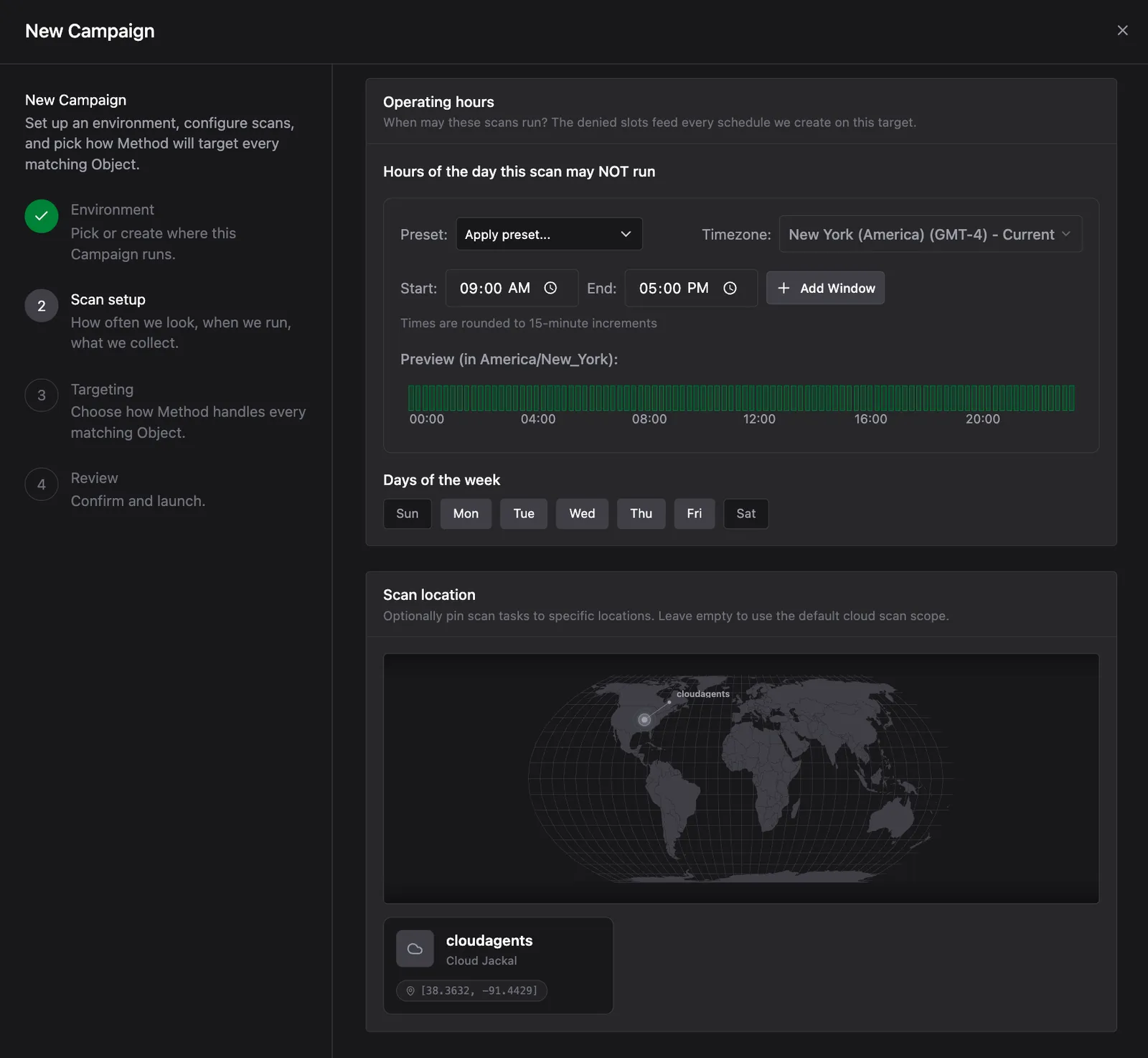Click the Add Window button
This screenshot has height=1058, width=1148.
pyautogui.click(x=825, y=288)
